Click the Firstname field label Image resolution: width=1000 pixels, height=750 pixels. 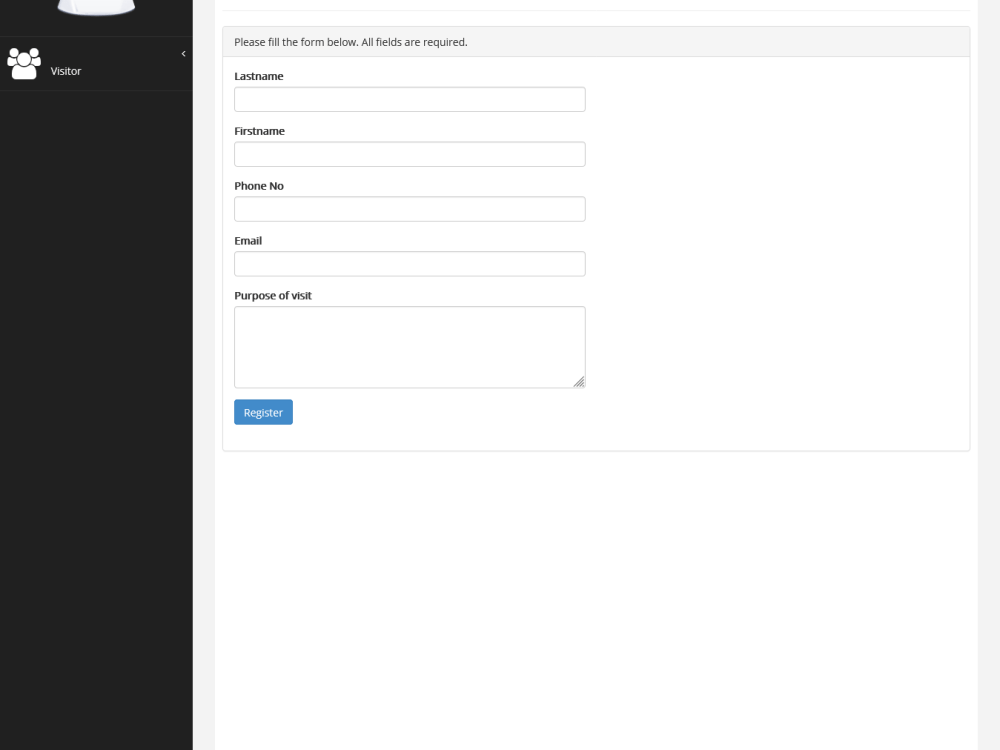(260, 131)
